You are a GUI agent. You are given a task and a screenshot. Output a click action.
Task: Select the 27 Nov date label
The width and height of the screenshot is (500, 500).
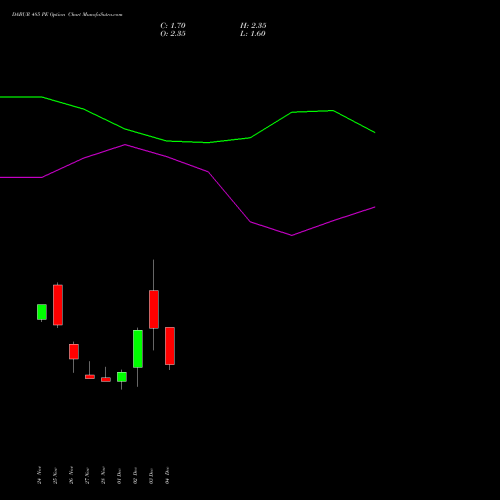pos(87,475)
